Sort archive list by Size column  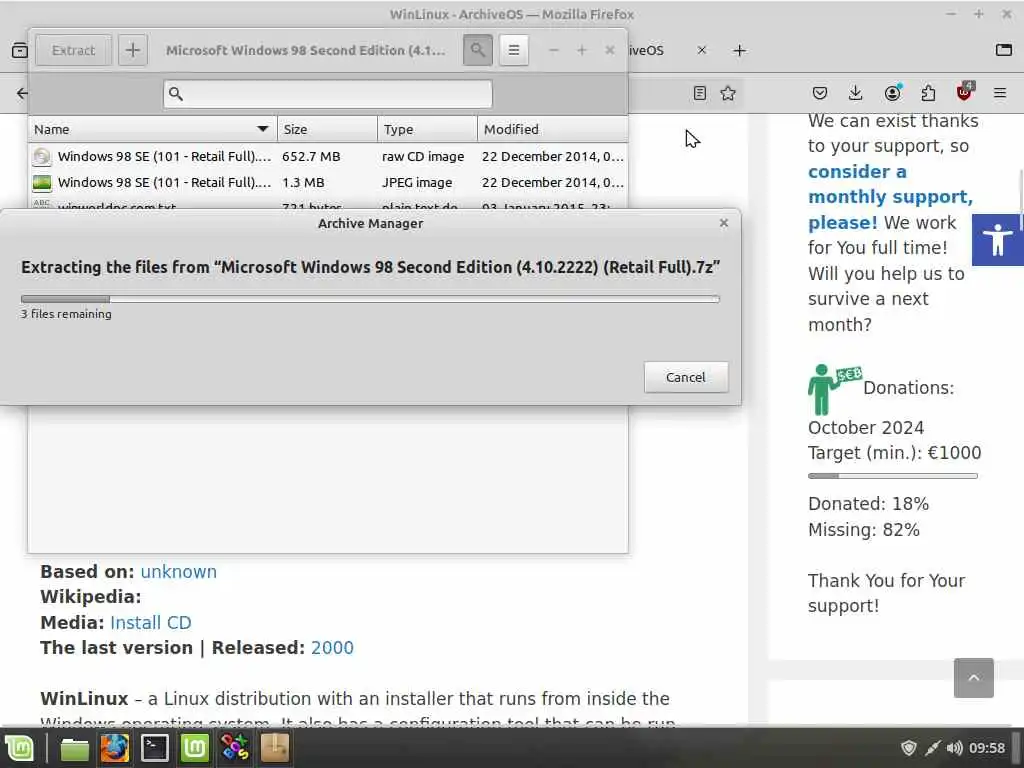327,129
